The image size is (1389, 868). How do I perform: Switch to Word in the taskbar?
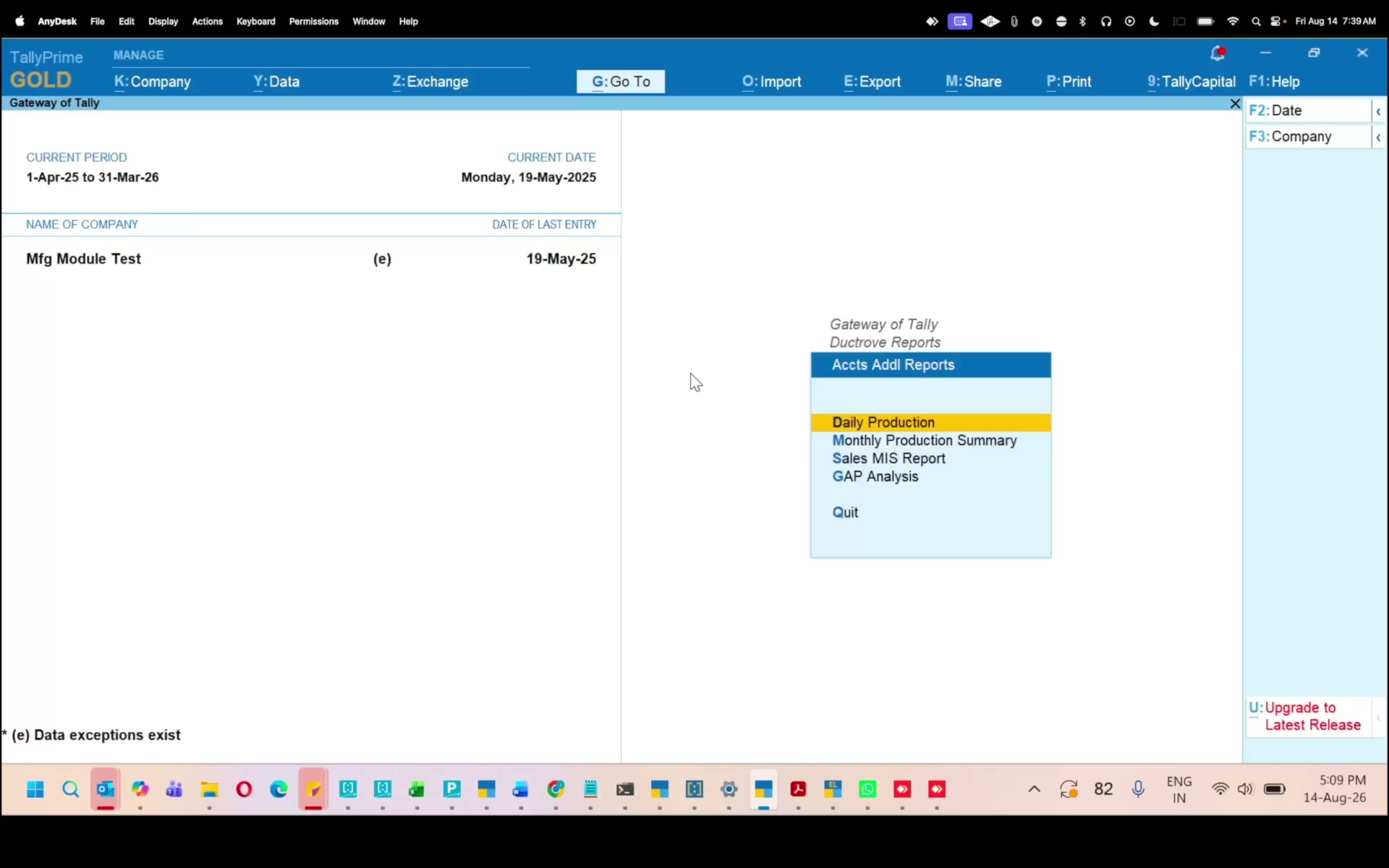tap(521, 789)
